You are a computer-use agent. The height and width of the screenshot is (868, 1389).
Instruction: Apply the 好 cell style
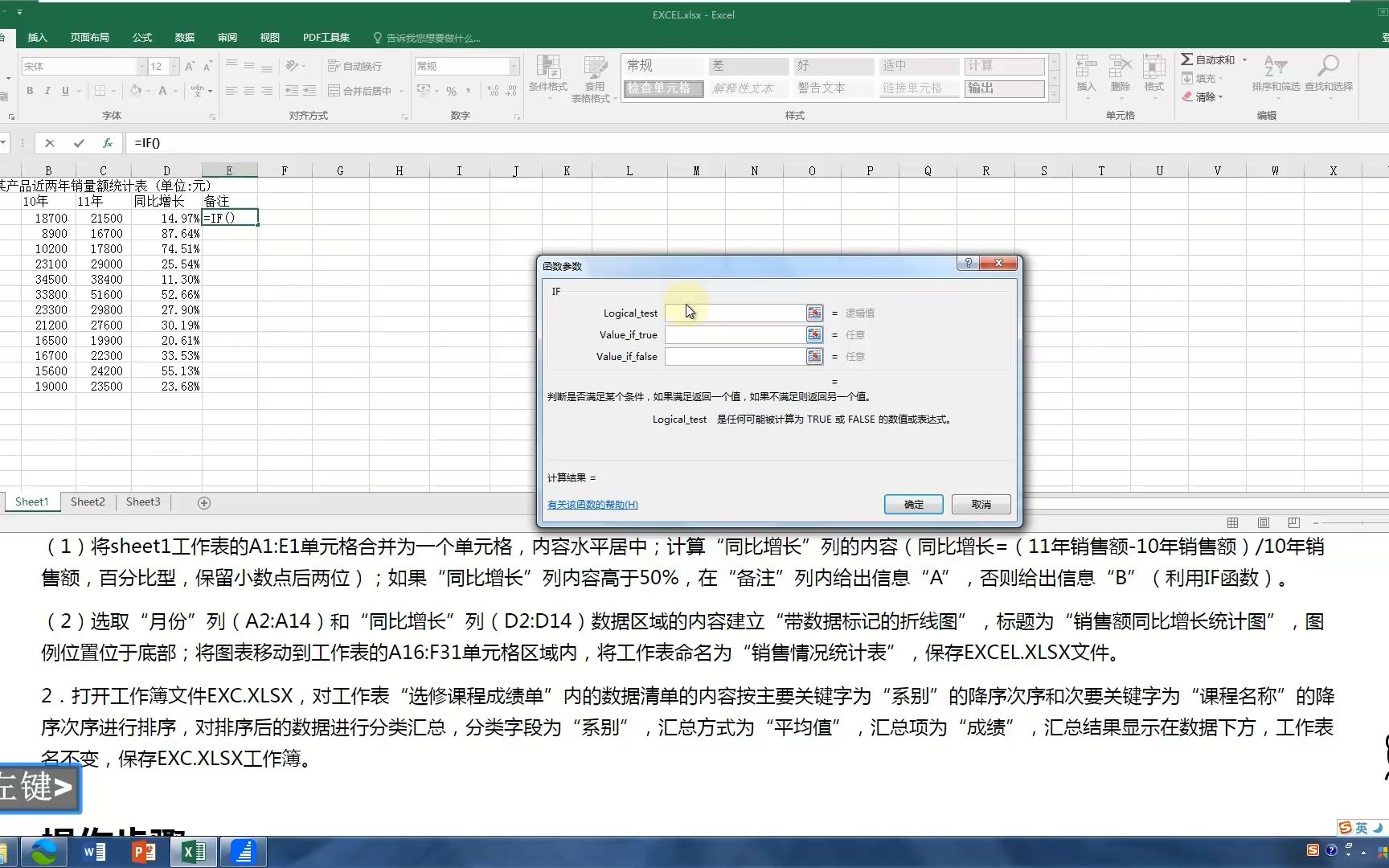[x=834, y=66]
